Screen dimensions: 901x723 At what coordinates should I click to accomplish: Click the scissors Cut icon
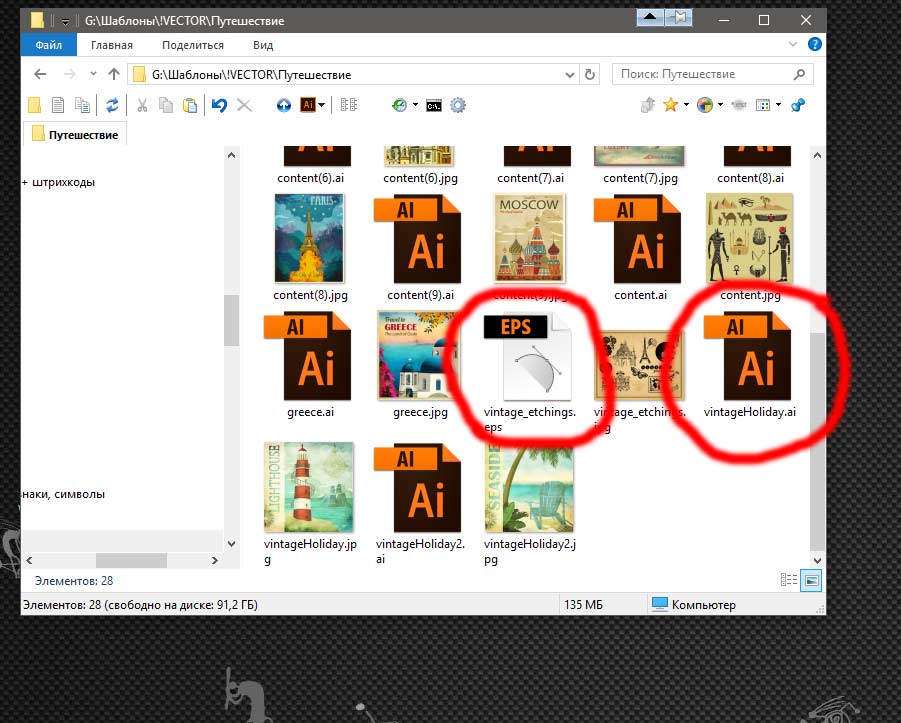click(142, 105)
